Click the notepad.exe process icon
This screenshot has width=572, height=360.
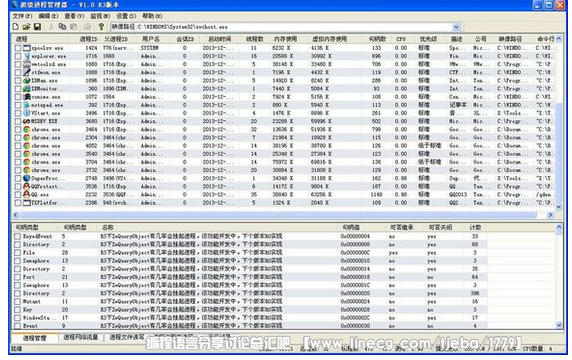tap(27, 105)
